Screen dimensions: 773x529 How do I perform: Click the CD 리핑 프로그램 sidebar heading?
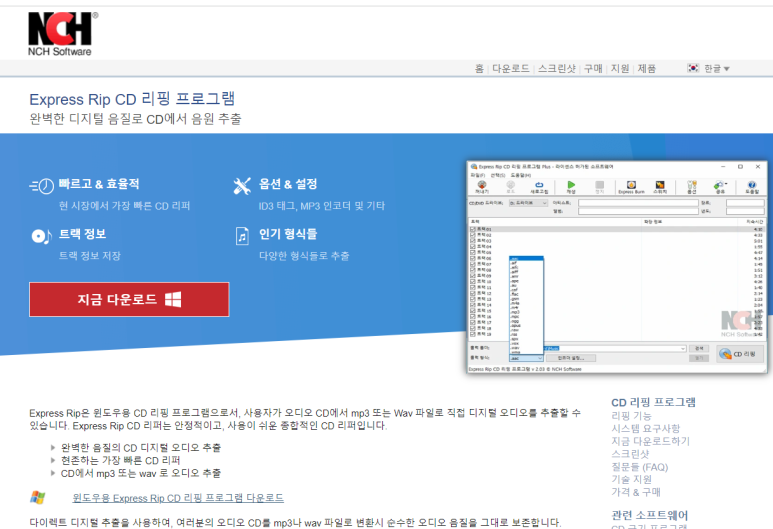pyautogui.click(x=653, y=402)
